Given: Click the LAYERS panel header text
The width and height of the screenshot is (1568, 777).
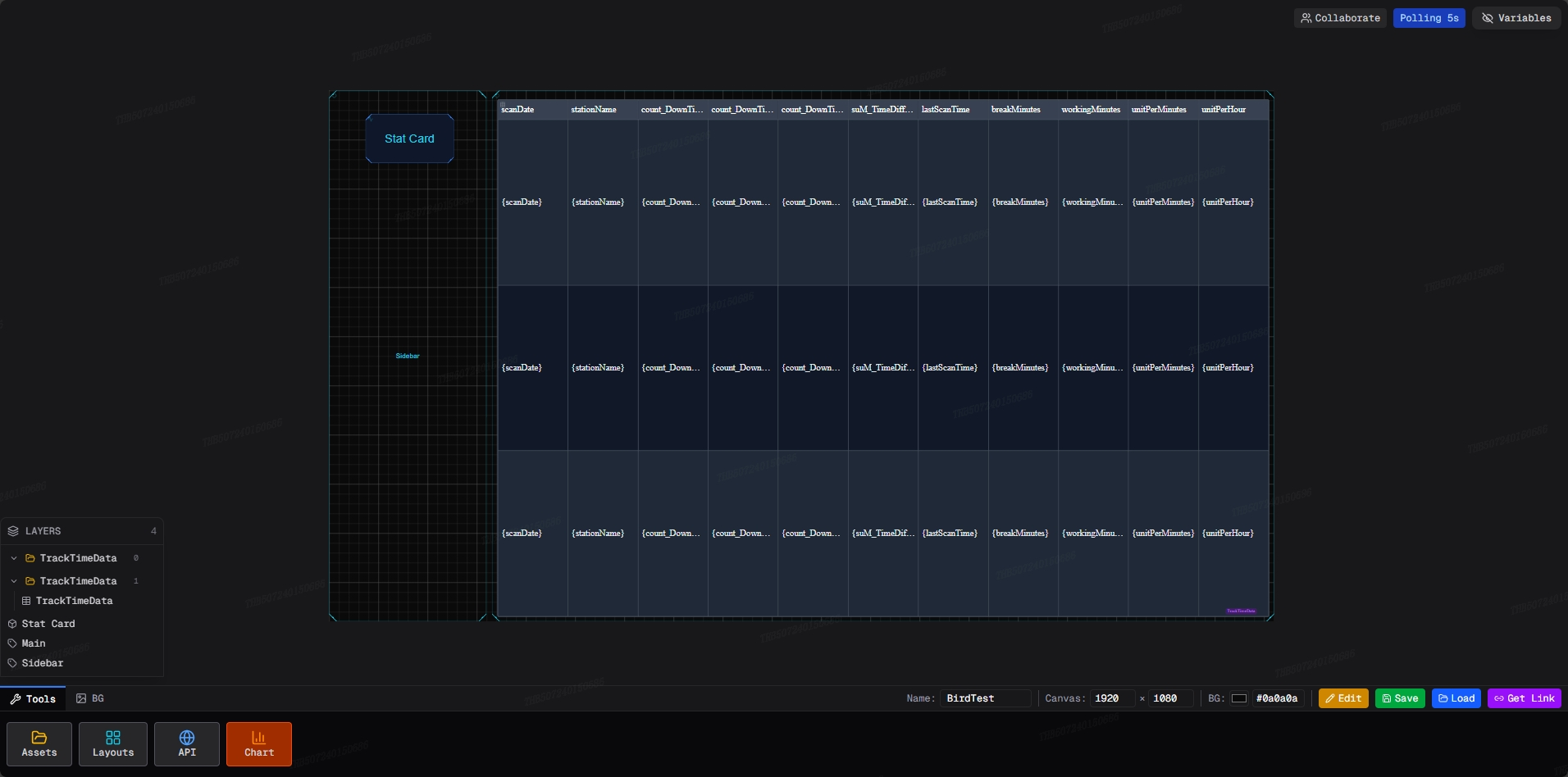Looking at the screenshot, I should (x=43, y=531).
